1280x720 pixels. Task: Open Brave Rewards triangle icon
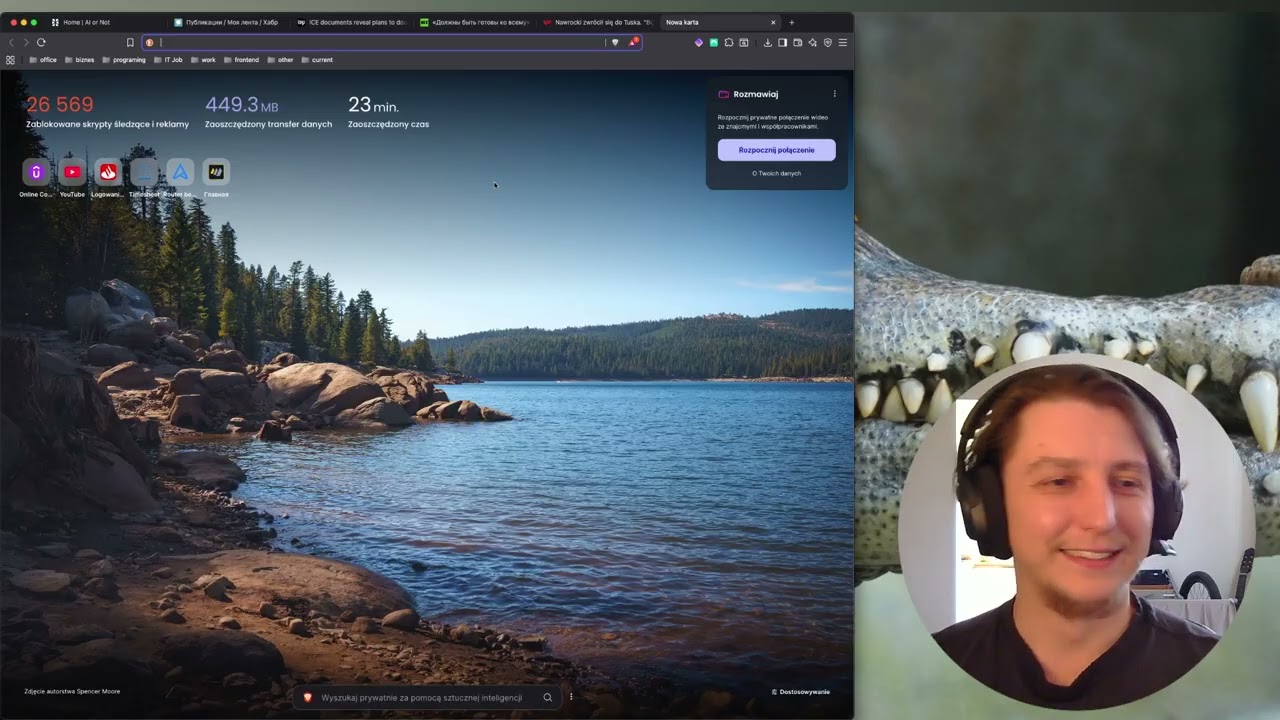632,42
